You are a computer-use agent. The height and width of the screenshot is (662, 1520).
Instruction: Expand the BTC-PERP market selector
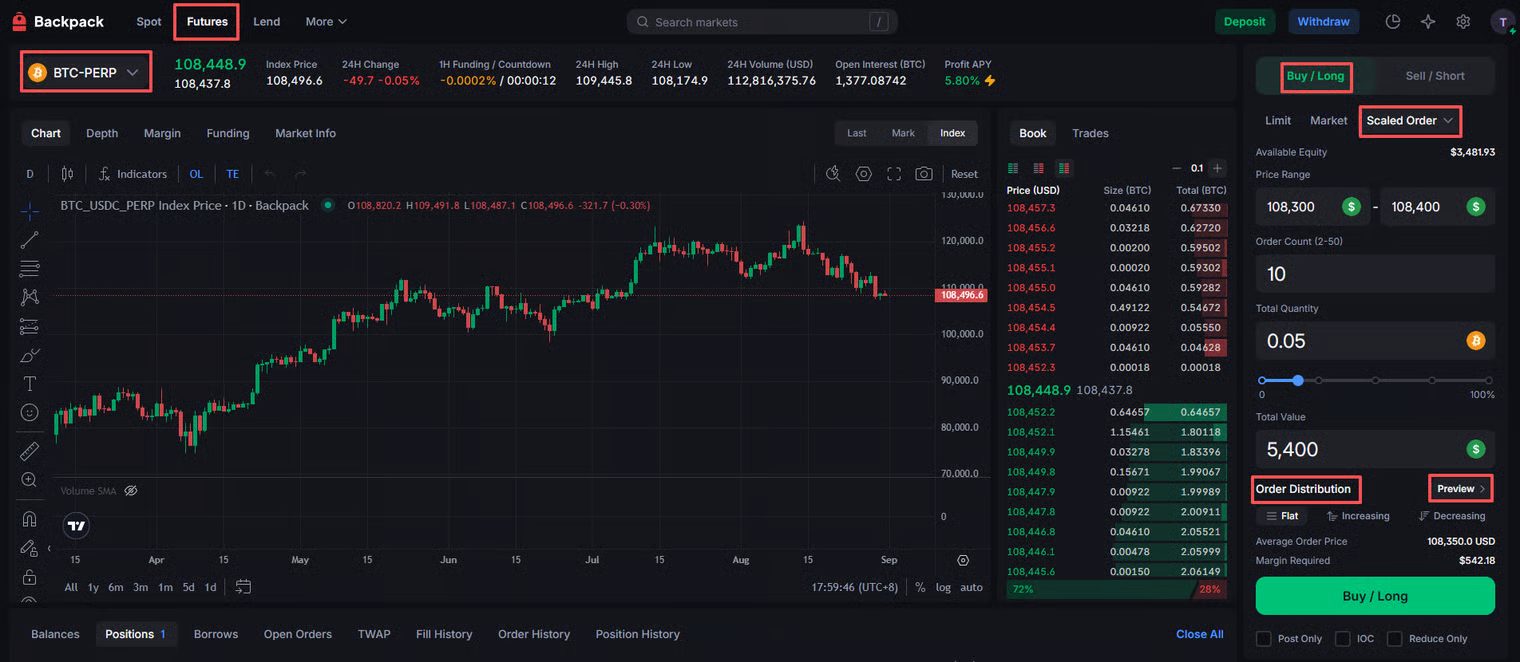pos(86,72)
